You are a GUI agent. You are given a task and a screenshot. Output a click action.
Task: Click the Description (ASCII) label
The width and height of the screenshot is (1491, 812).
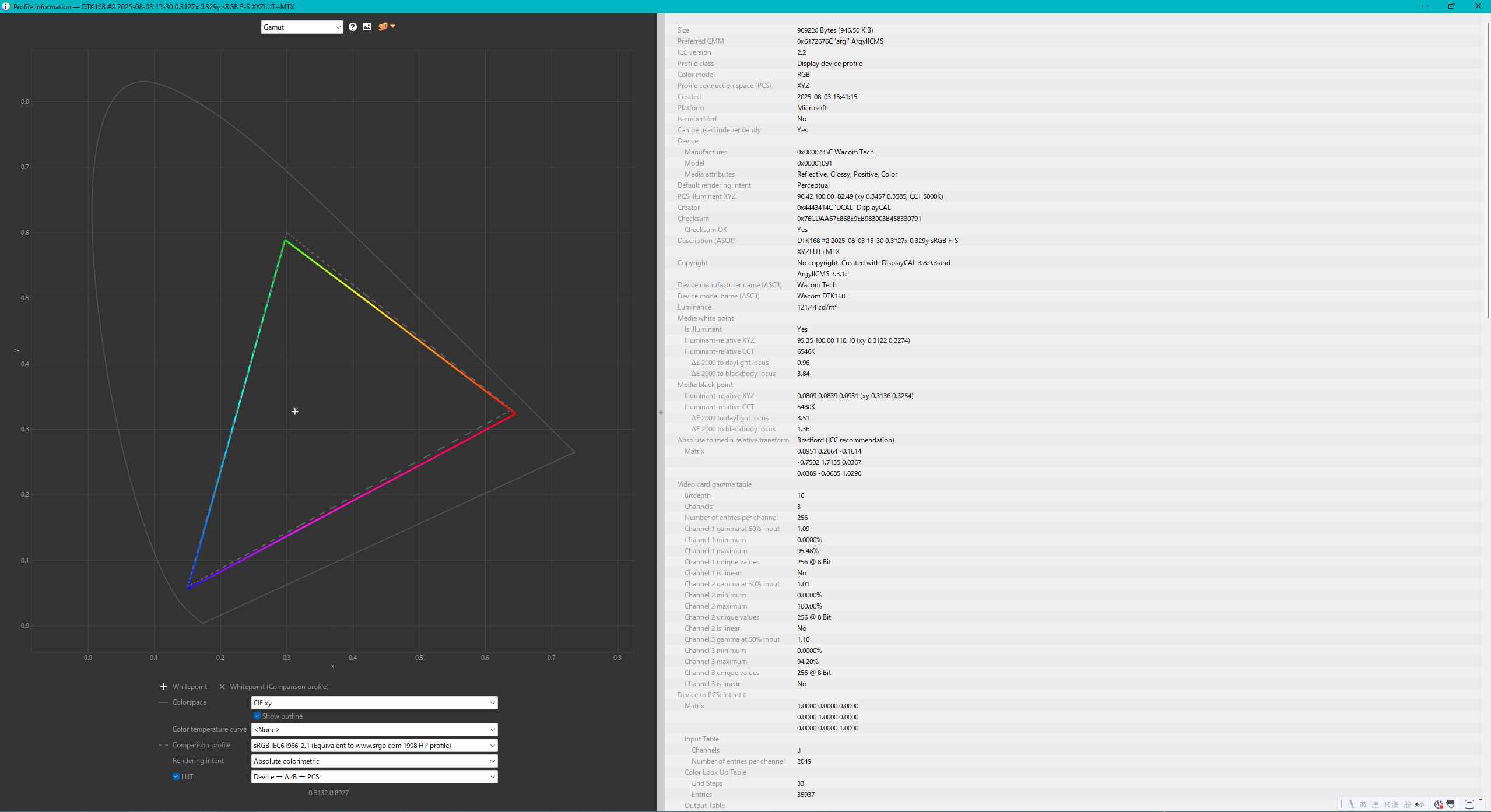(x=706, y=241)
